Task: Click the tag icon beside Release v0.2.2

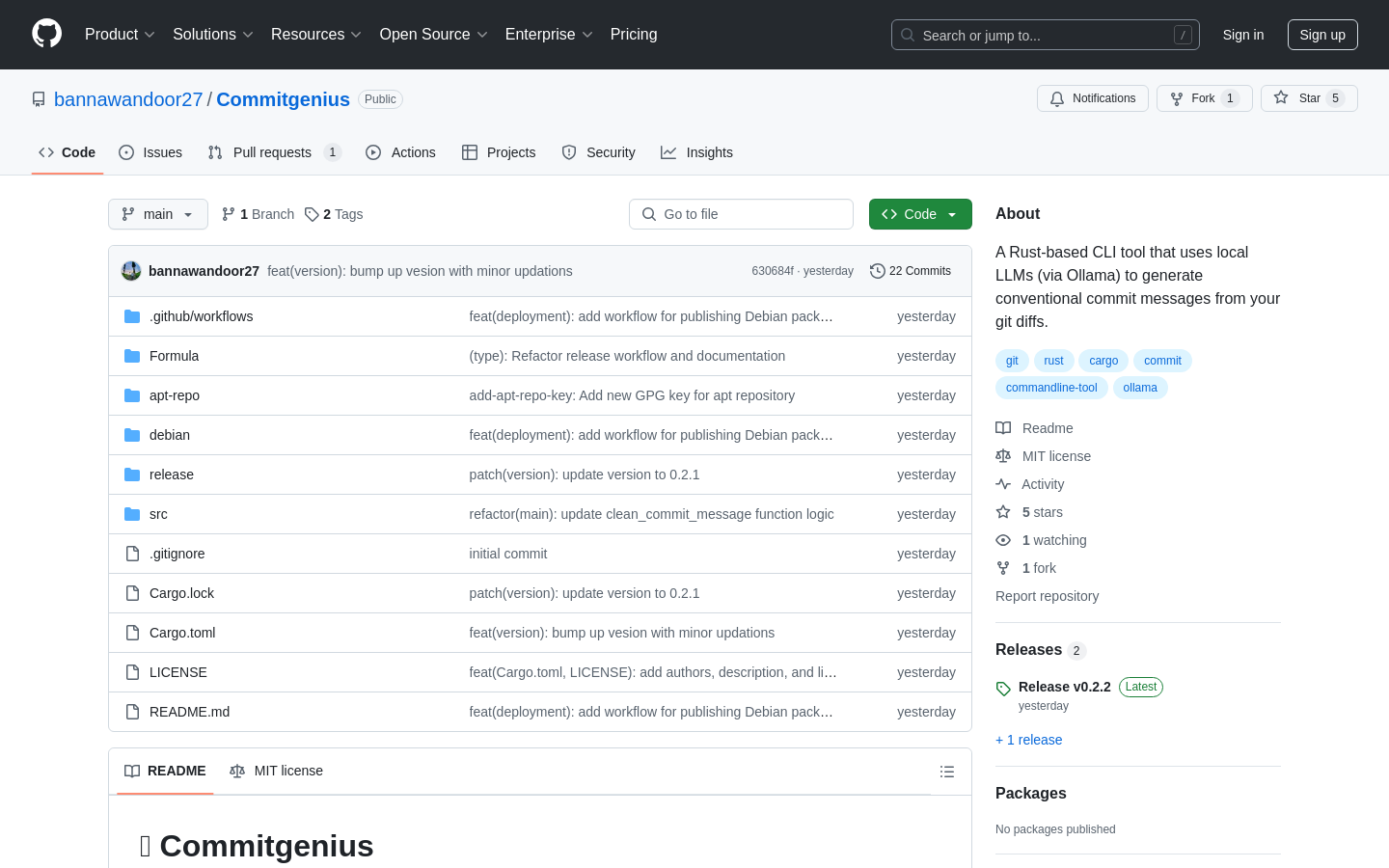Action: [x=1003, y=689]
